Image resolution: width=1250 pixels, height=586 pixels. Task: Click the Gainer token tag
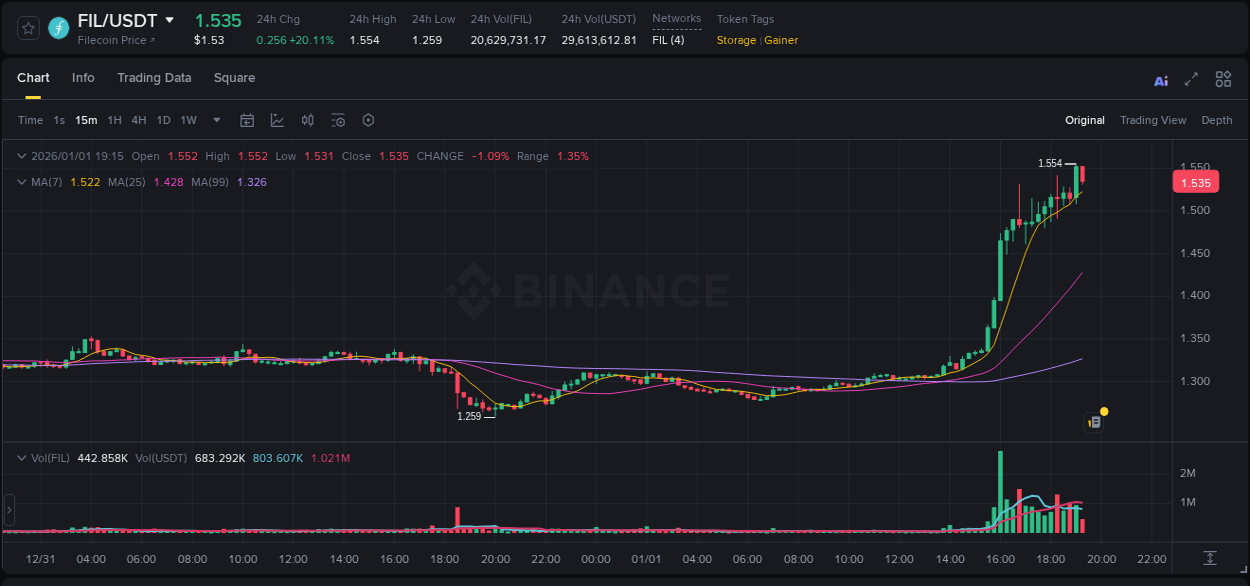pos(781,40)
